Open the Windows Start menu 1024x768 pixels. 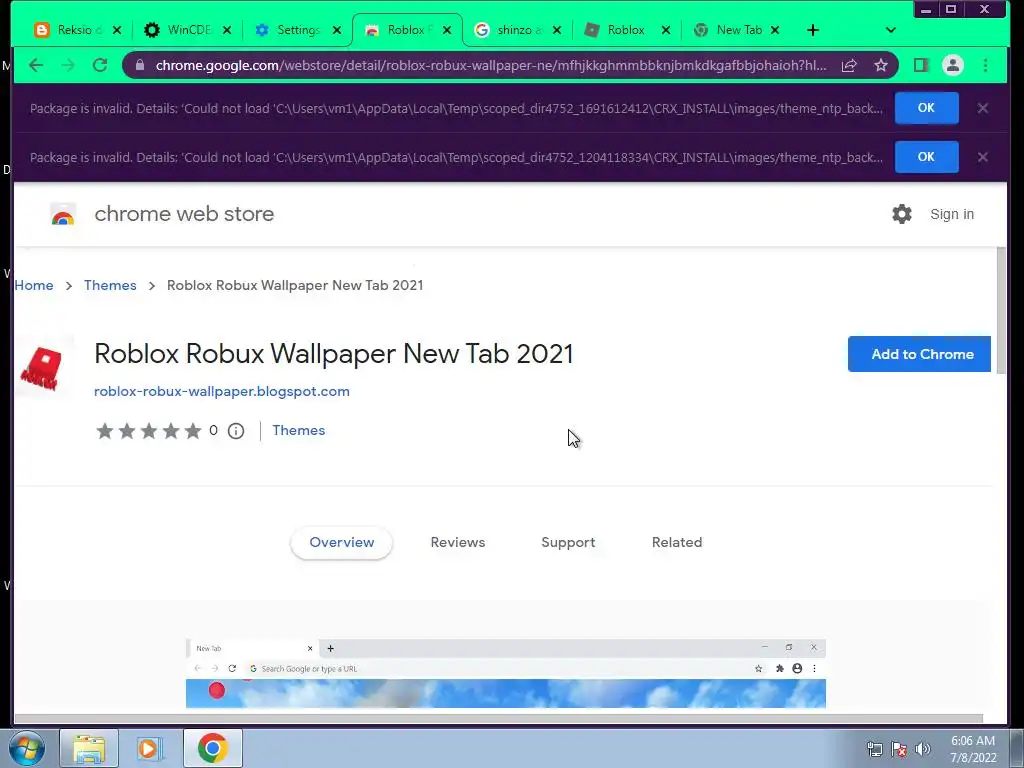coord(27,748)
